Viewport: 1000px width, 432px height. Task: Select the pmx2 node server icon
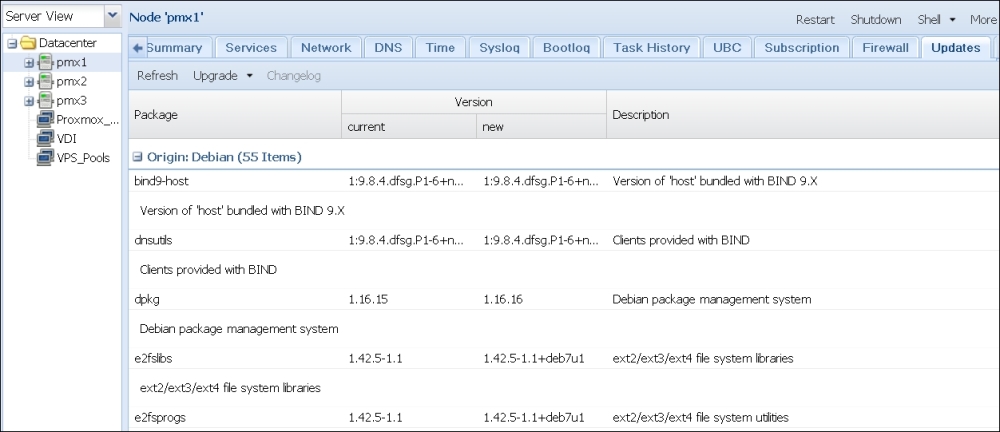tap(45, 82)
